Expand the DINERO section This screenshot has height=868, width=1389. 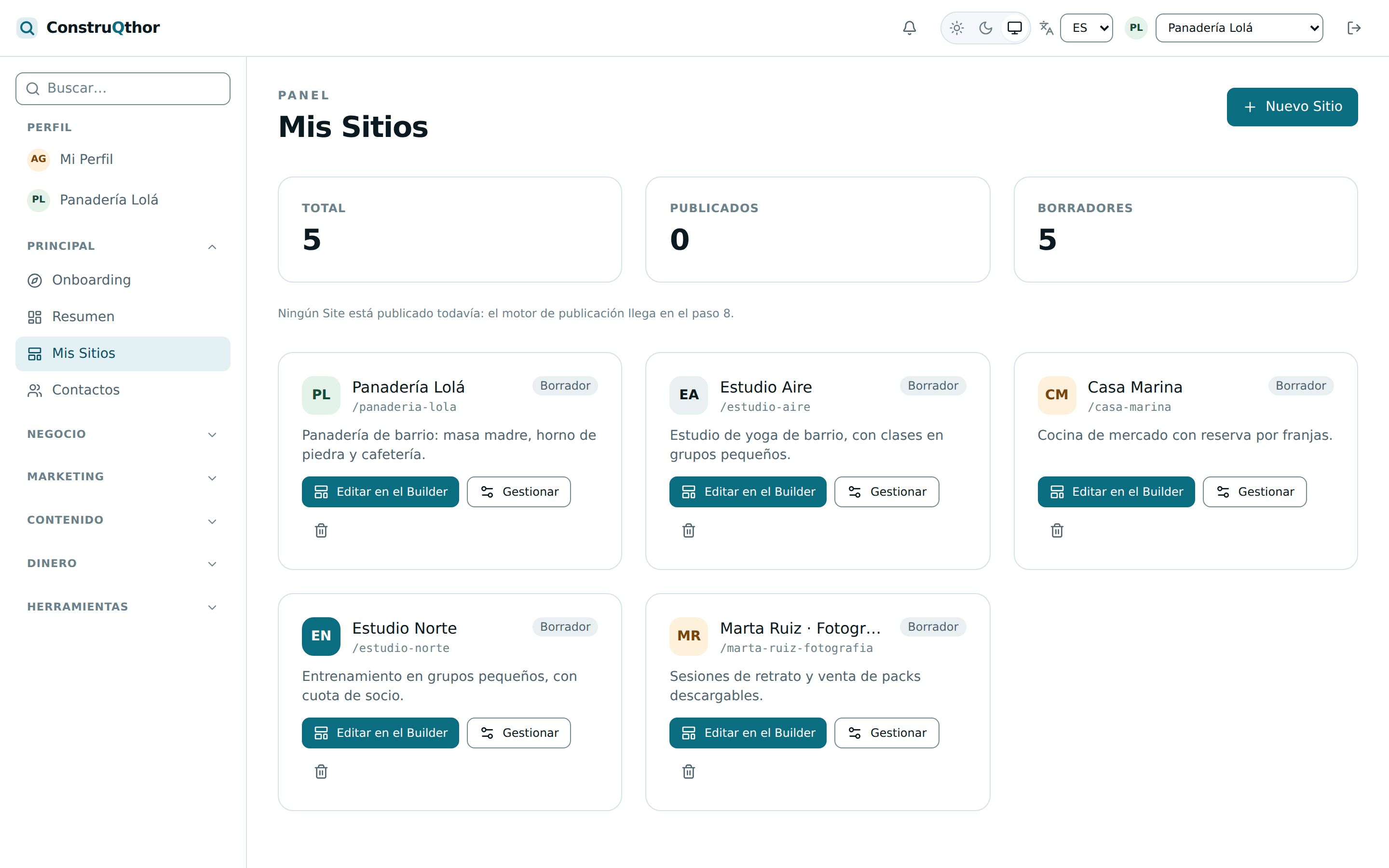pyautogui.click(x=123, y=564)
